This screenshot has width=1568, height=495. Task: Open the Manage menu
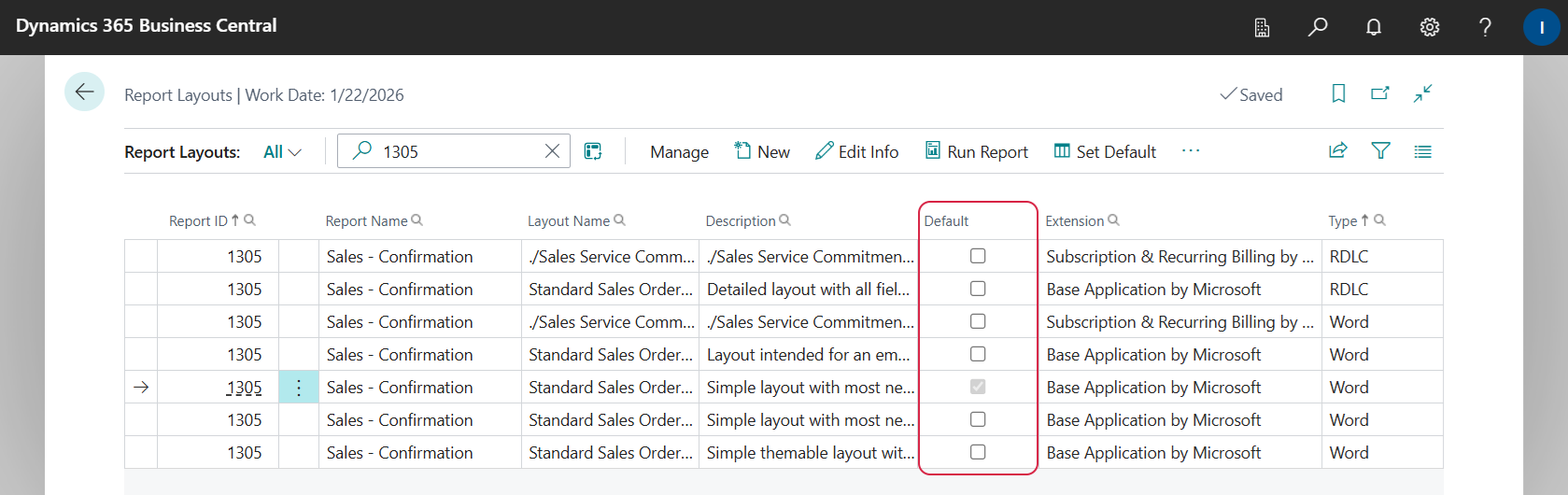(x=679, y=152)
